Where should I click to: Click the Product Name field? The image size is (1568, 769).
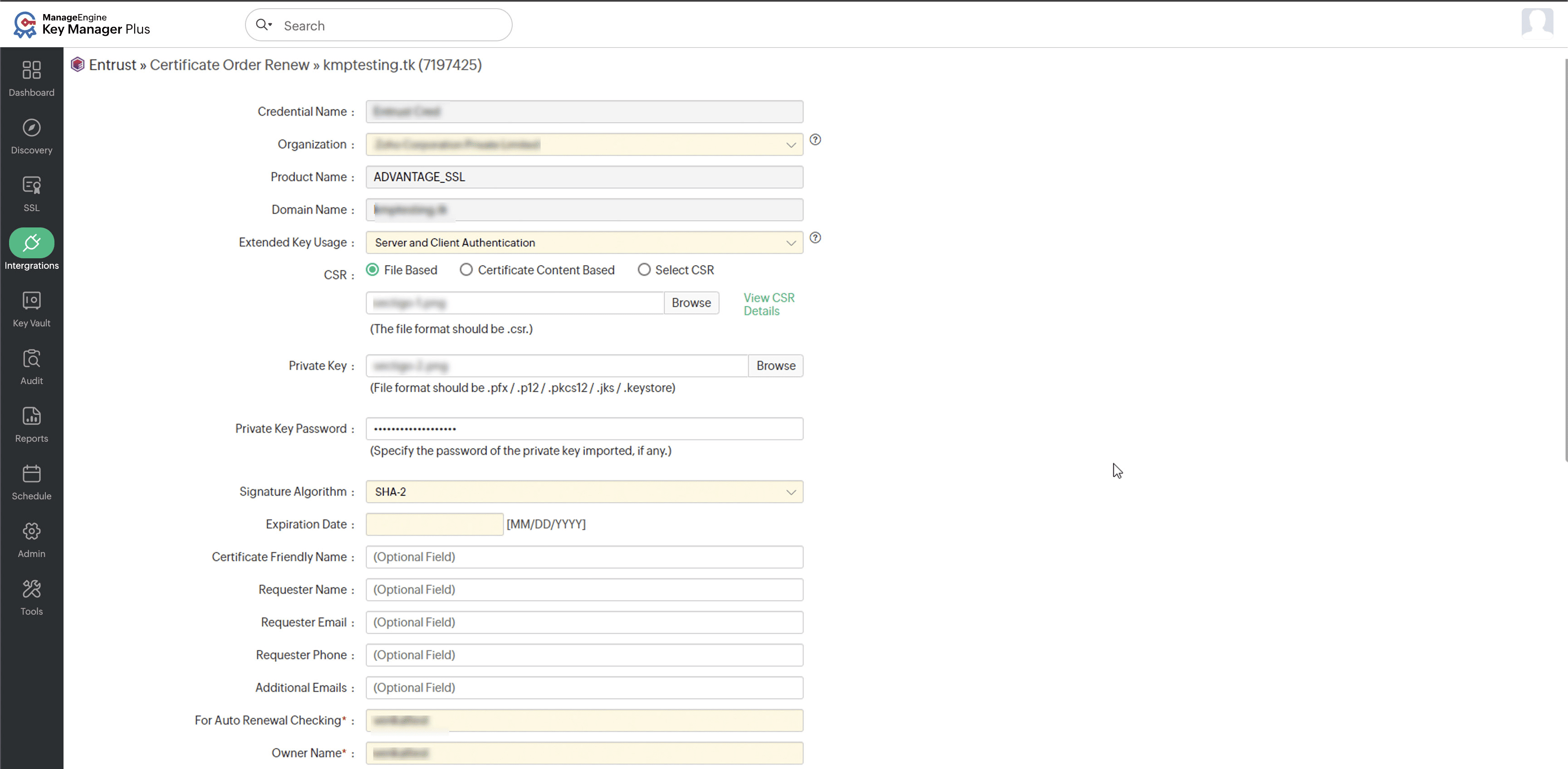[584, 177]
